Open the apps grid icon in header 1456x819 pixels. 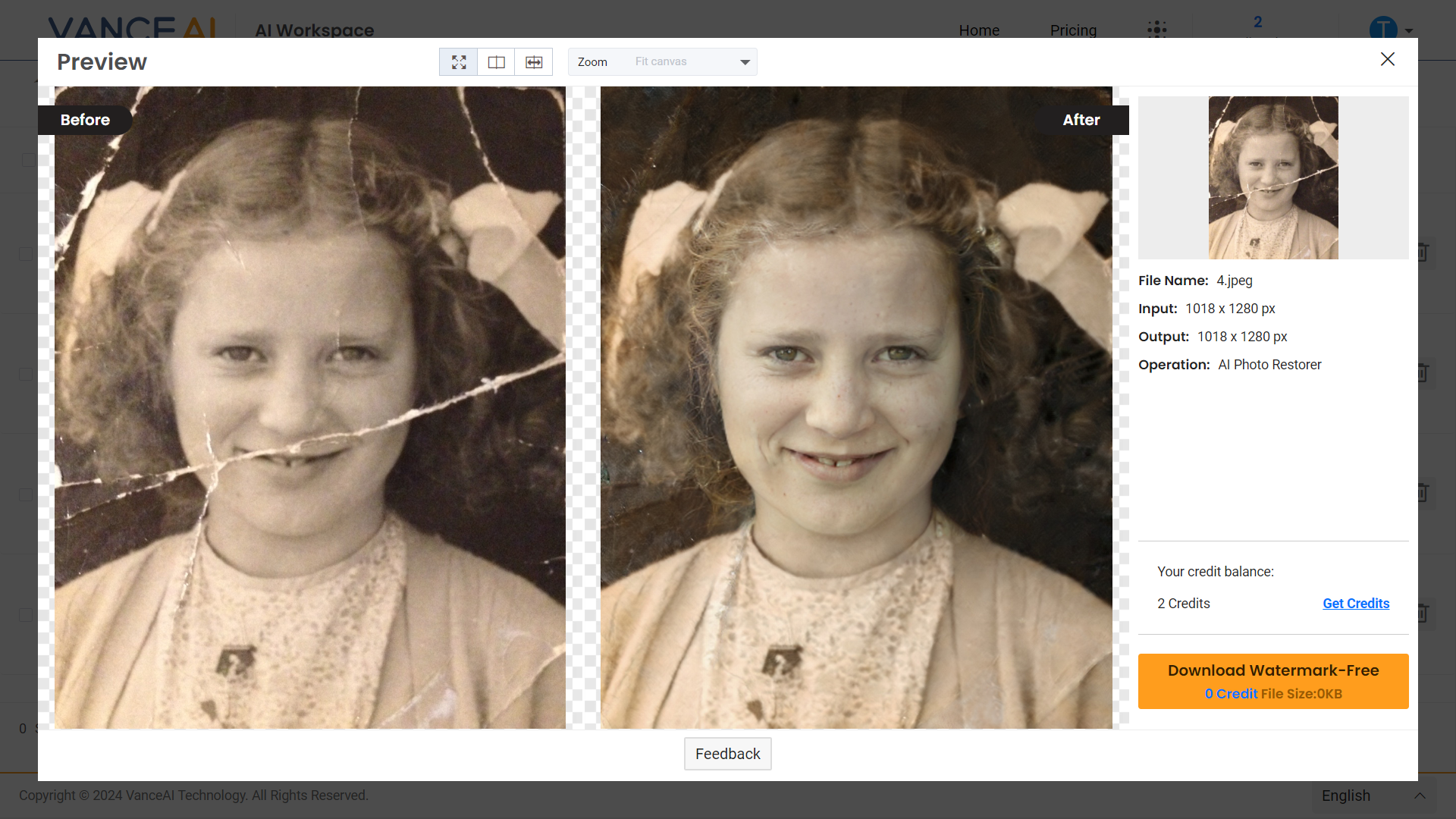[x=1157, y=30]
